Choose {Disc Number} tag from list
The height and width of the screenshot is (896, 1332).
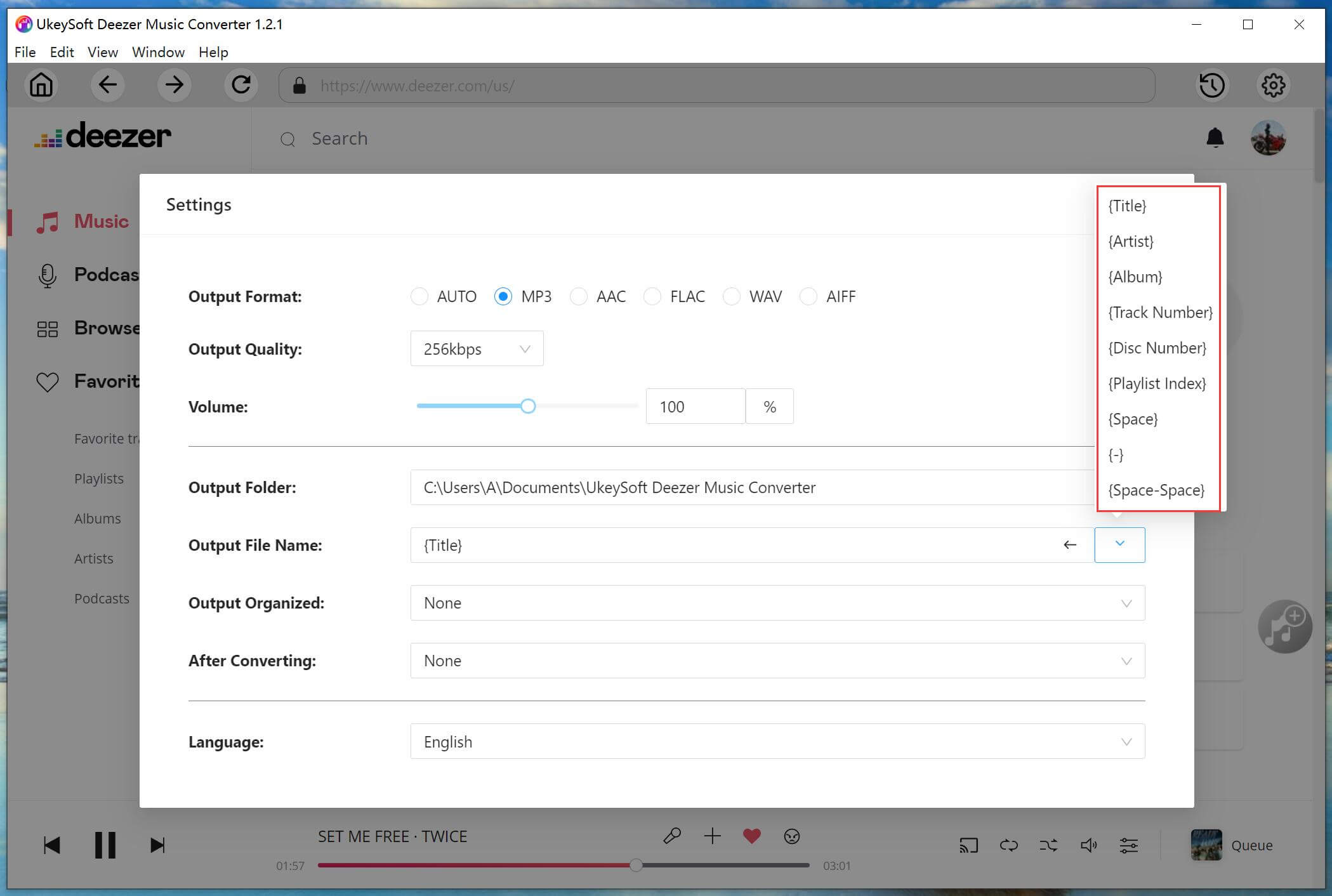pos(1159,348)
